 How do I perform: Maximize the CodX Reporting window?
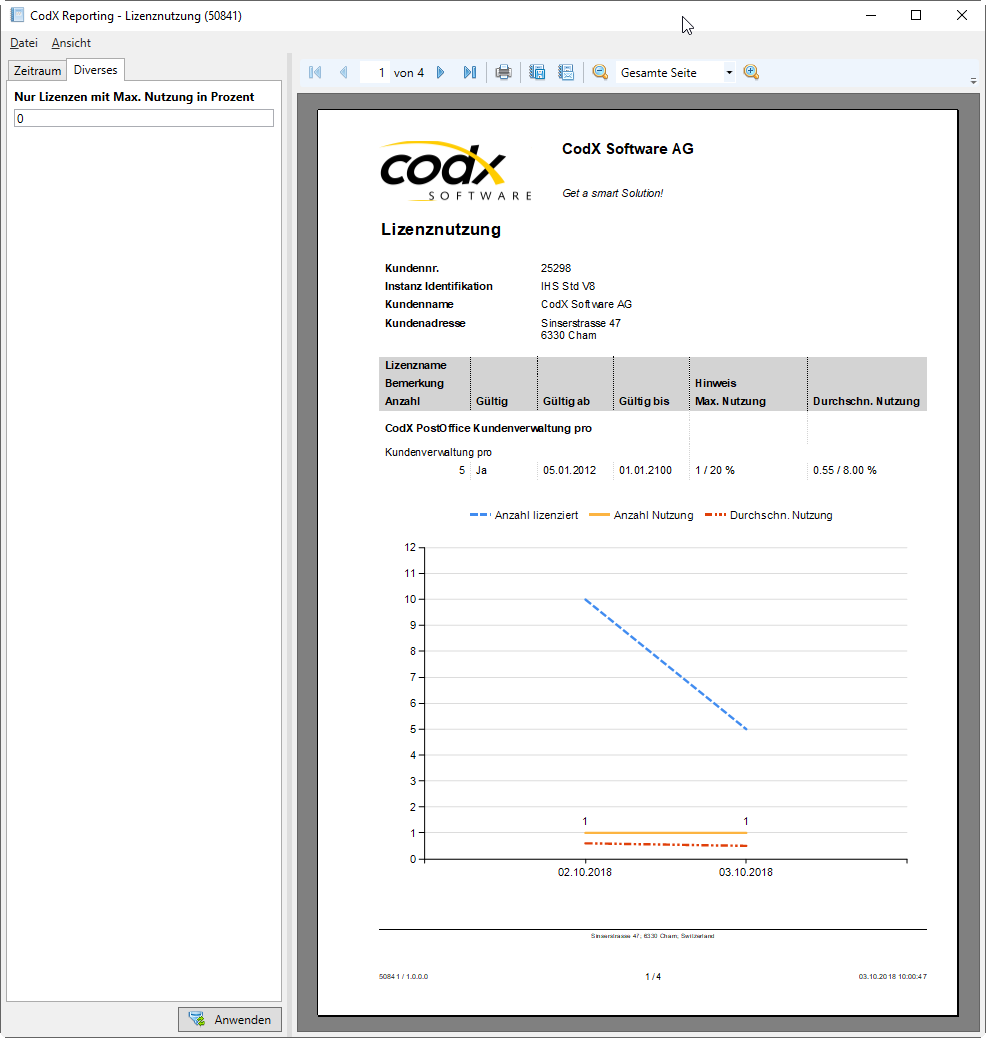pos(916,15)
